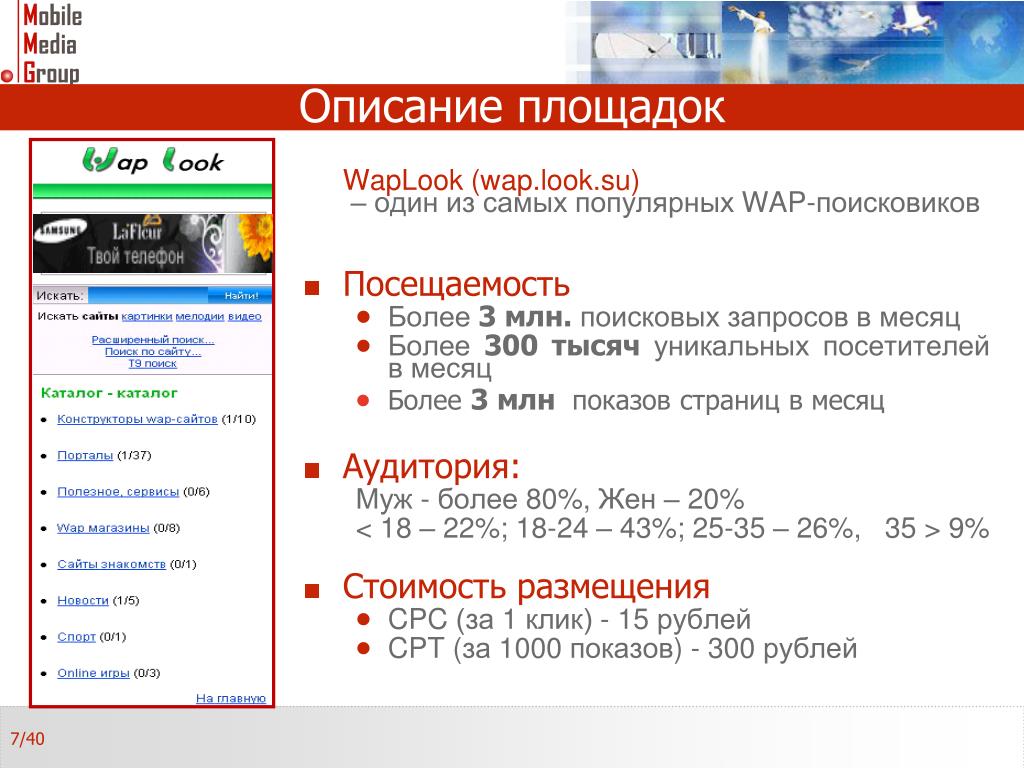This screenshot has height=768, width=1024.
Task: Click the Описание площадок slide title
Action: 512,106
